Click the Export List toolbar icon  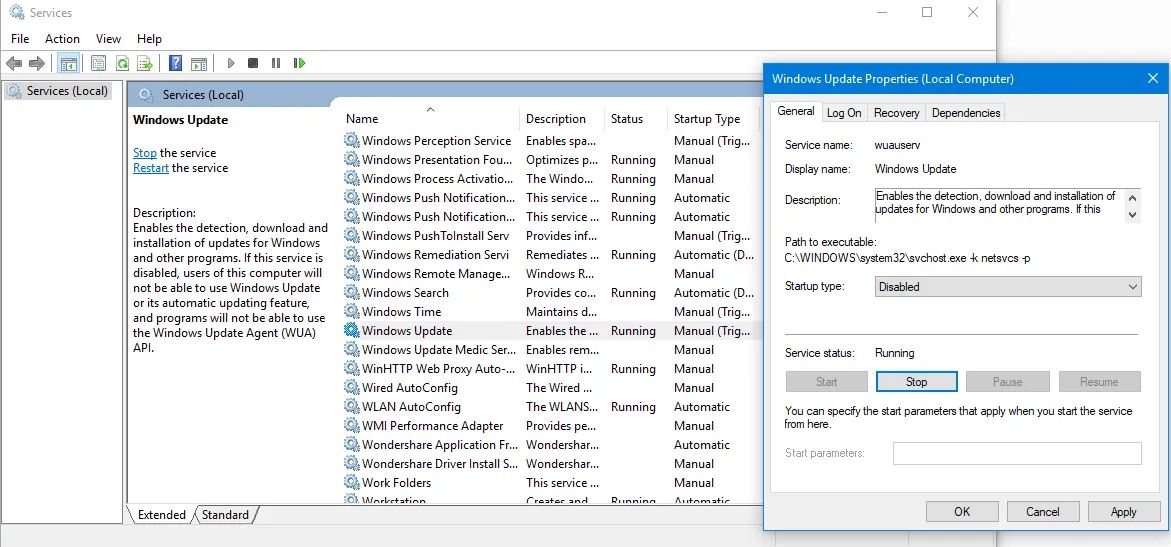tap(146, 64)
